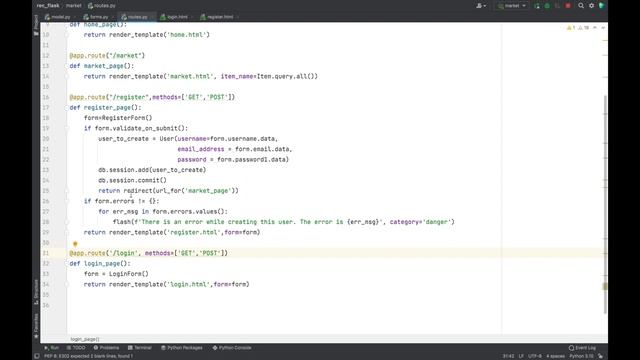Click 'db.session.commit()' code line
640x360 pixels.
132,180
